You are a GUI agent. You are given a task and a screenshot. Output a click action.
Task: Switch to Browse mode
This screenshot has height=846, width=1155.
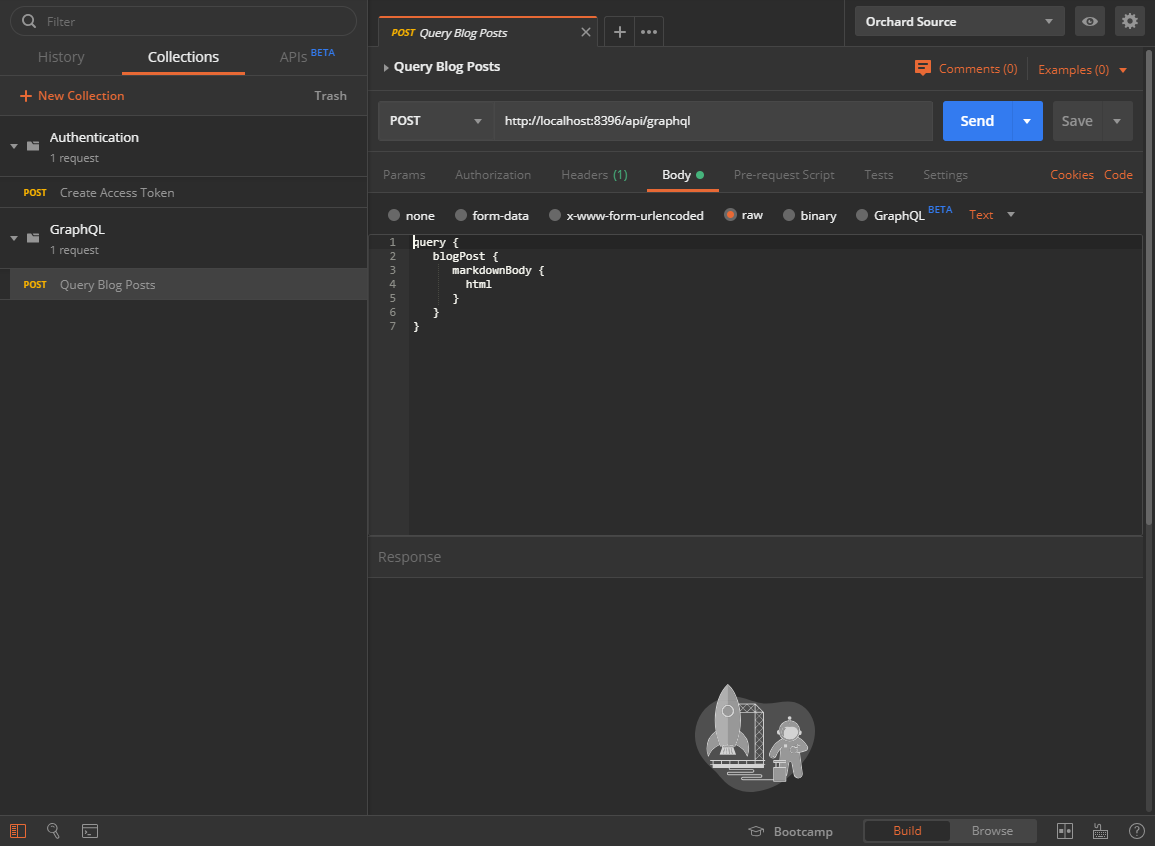[x=992, y=831]
